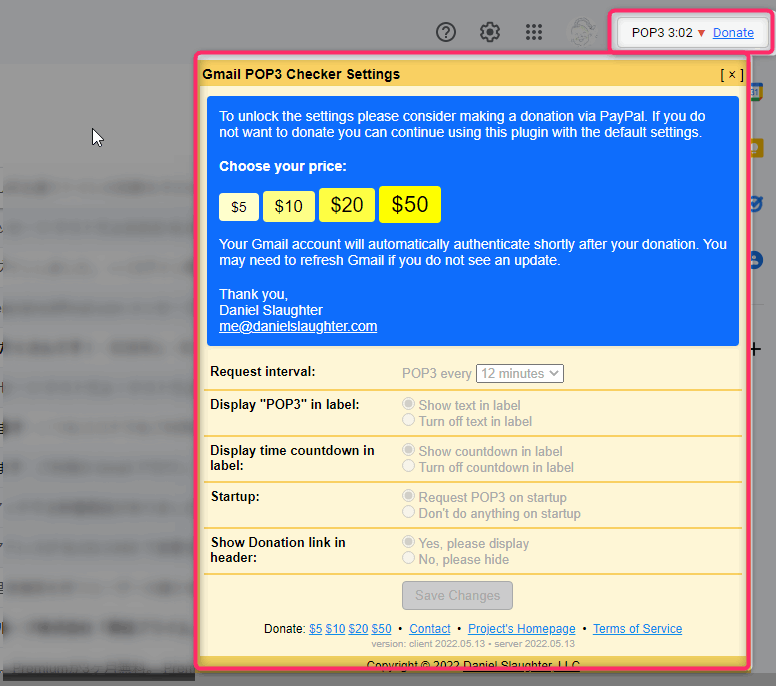Open Google Tasks side panel icon
The image size is (776, 686).
pyautogui.click(x=756, y=204)
